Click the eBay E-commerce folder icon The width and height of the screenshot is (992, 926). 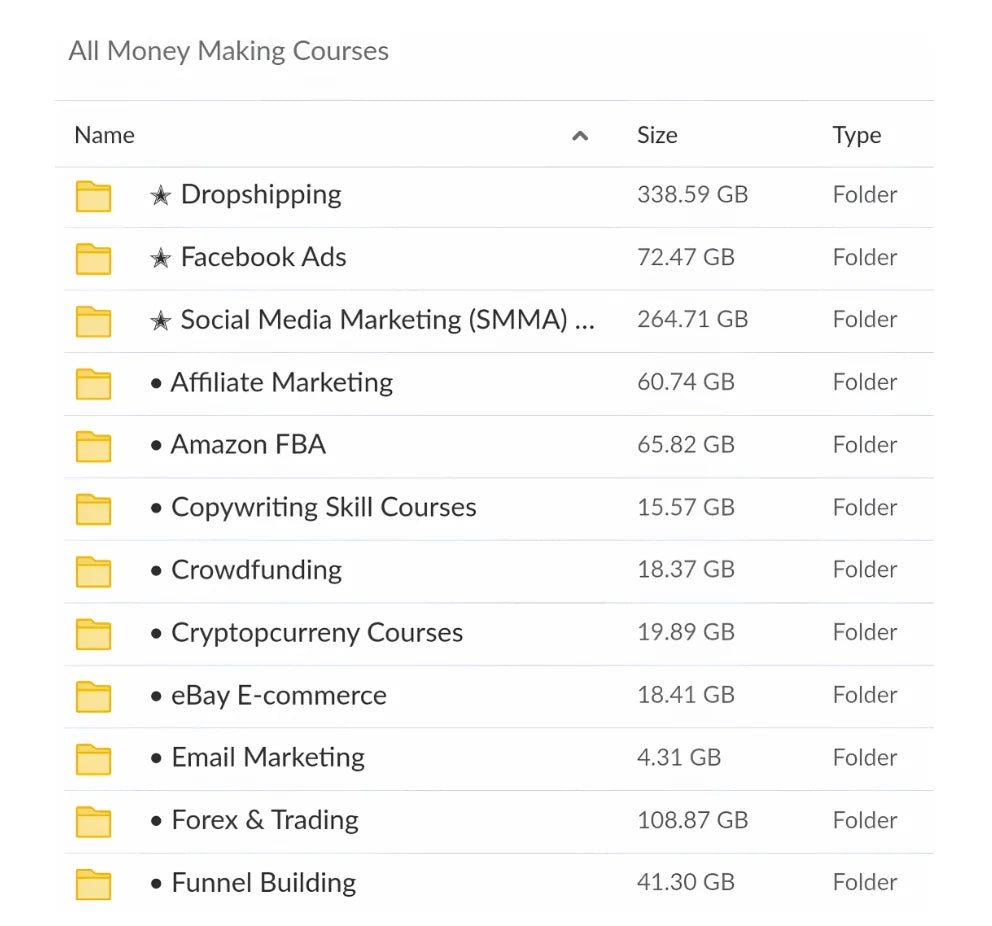[x=93, y=696]
